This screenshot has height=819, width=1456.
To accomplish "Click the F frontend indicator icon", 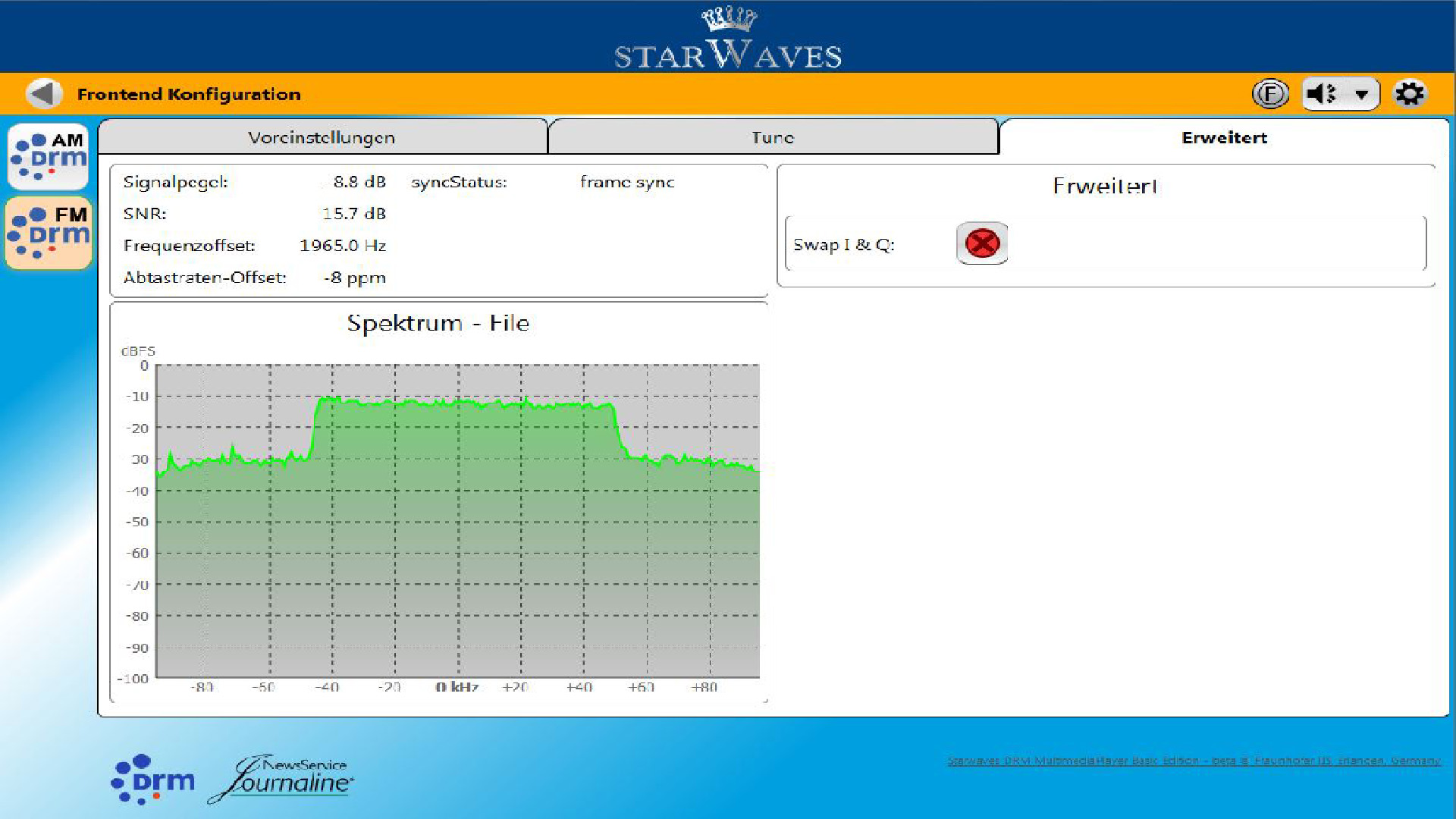I will pyautogui.click(x=1269, y=93).
